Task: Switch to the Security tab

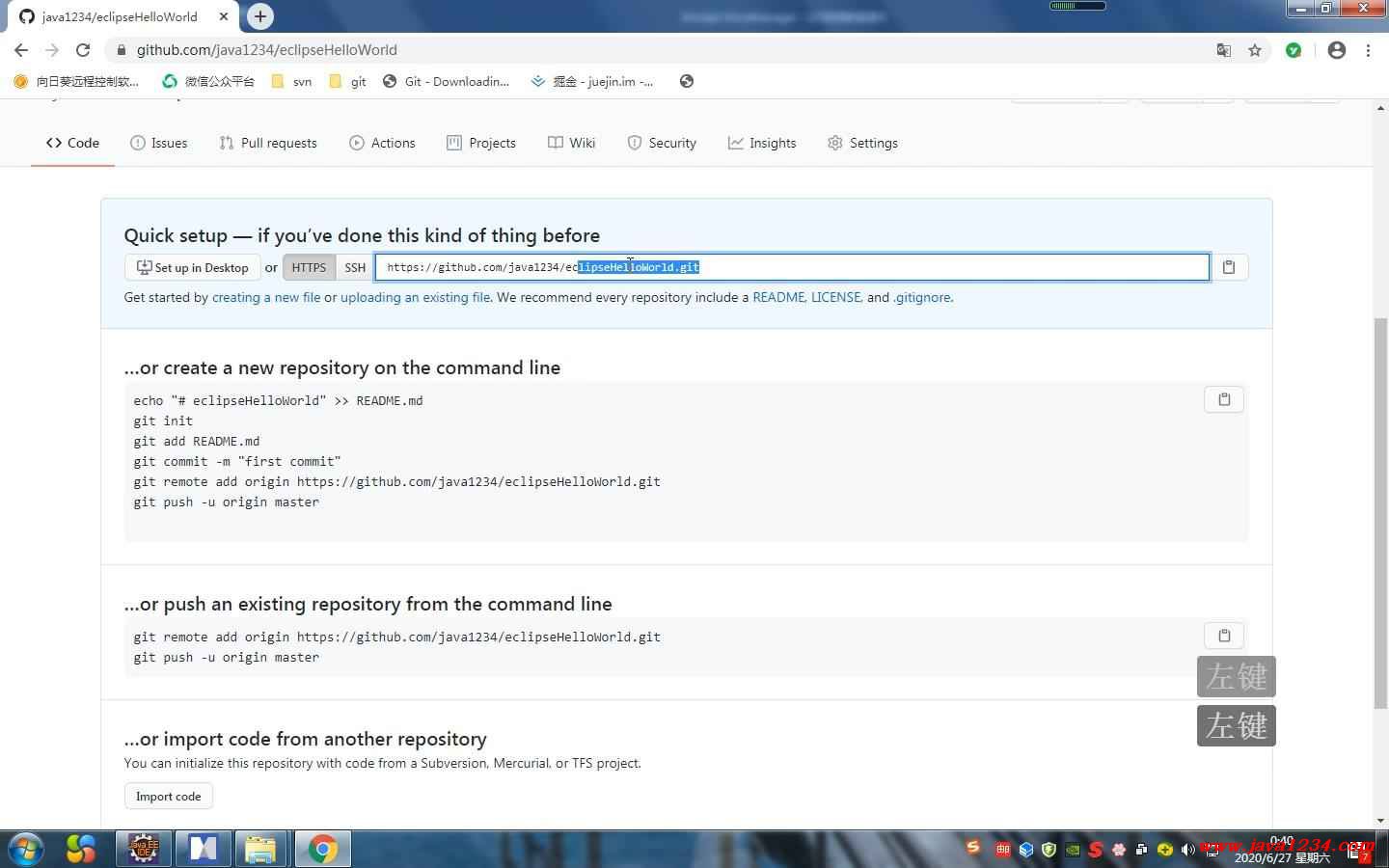Action: [662, 143]
